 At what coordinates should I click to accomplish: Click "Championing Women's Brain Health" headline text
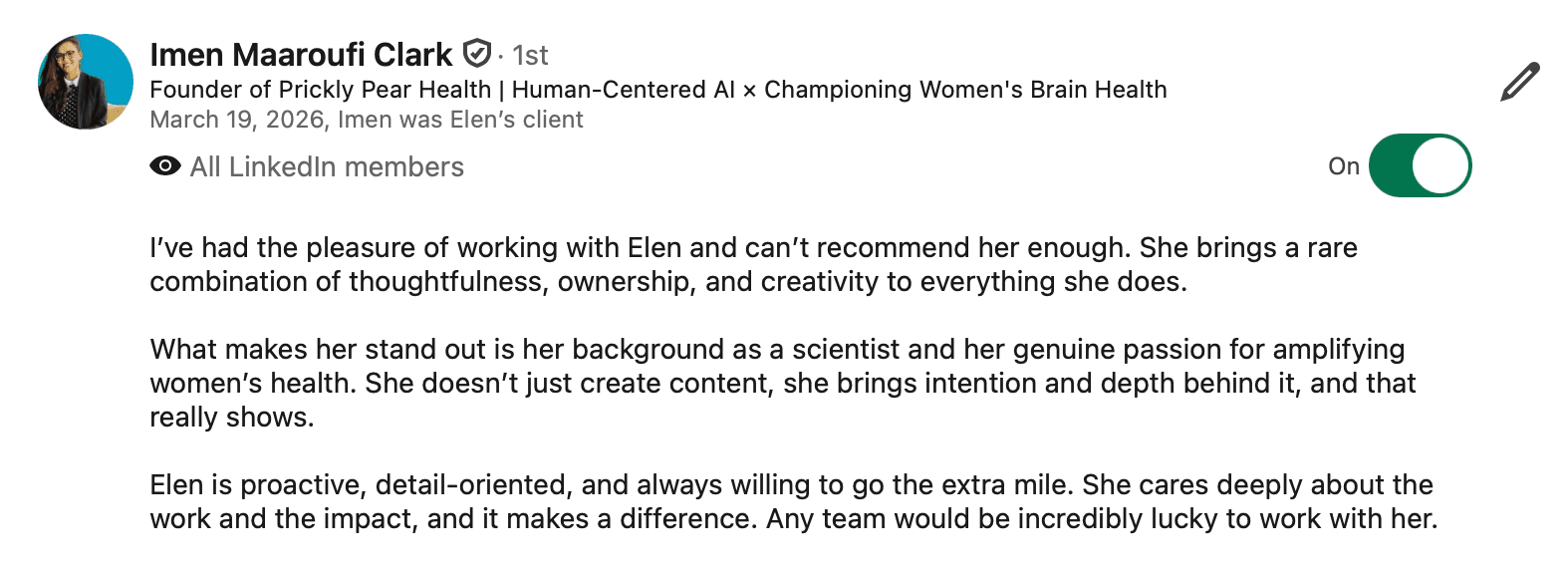click(965, 90)
